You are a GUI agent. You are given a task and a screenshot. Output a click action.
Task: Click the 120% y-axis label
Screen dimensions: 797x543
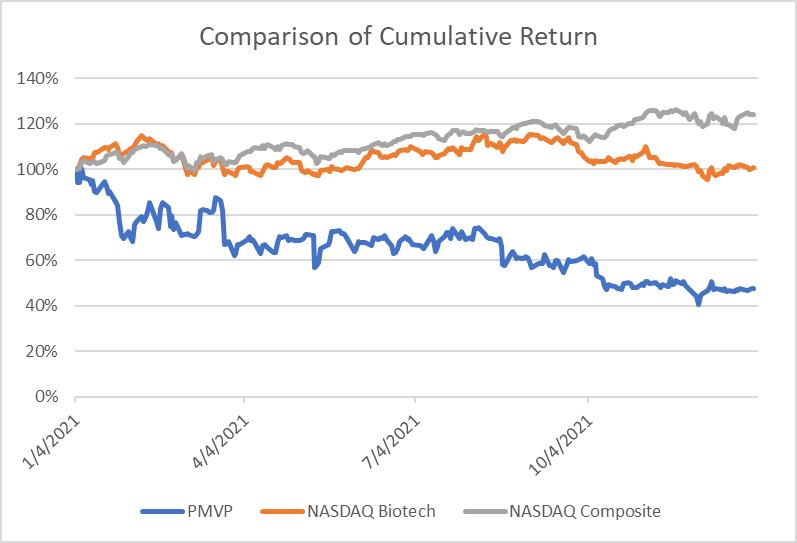pos(38,124)
